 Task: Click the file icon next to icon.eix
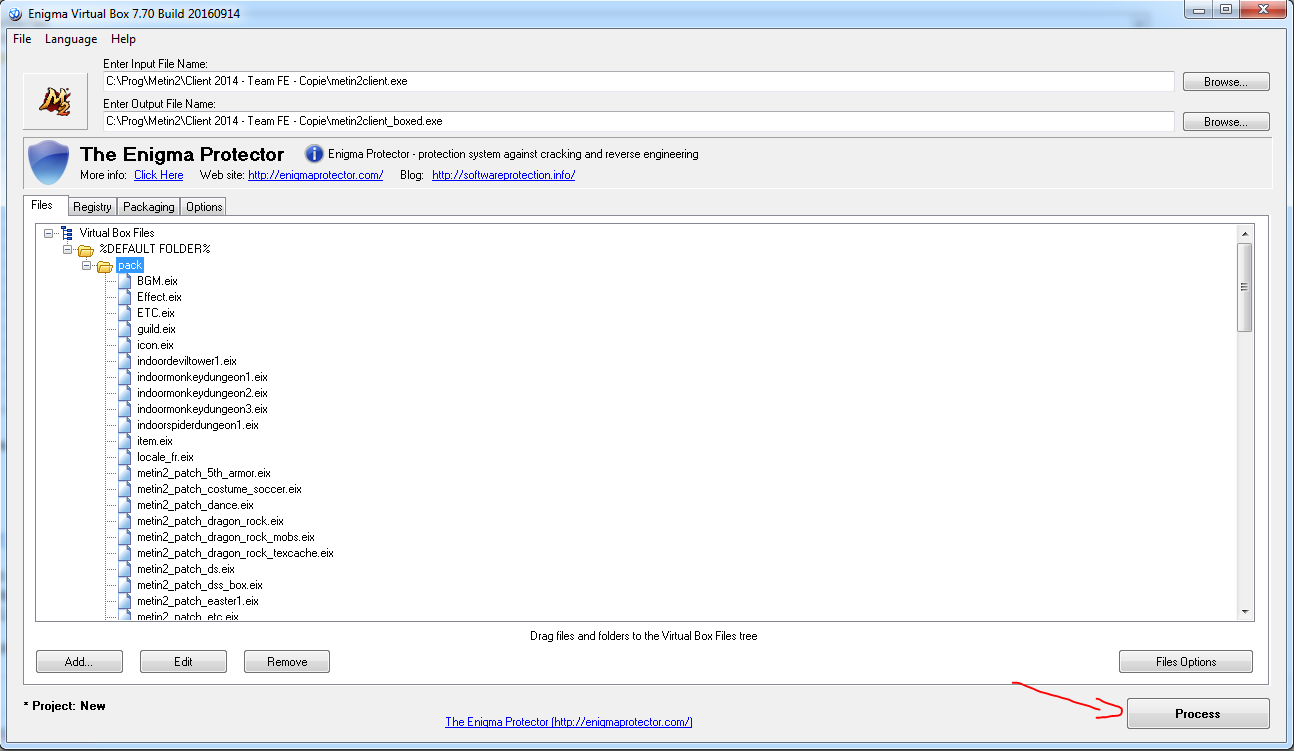pos(124,345)
